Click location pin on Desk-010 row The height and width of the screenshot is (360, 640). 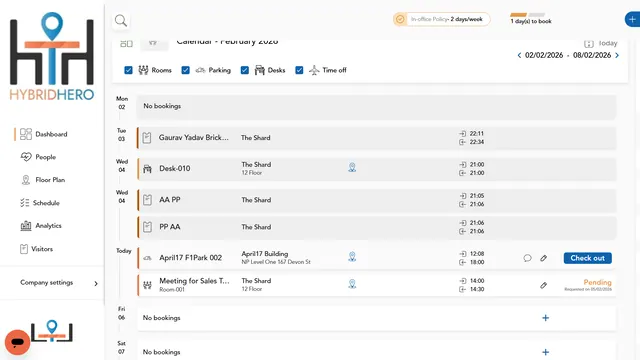click(x=352, y=167)
